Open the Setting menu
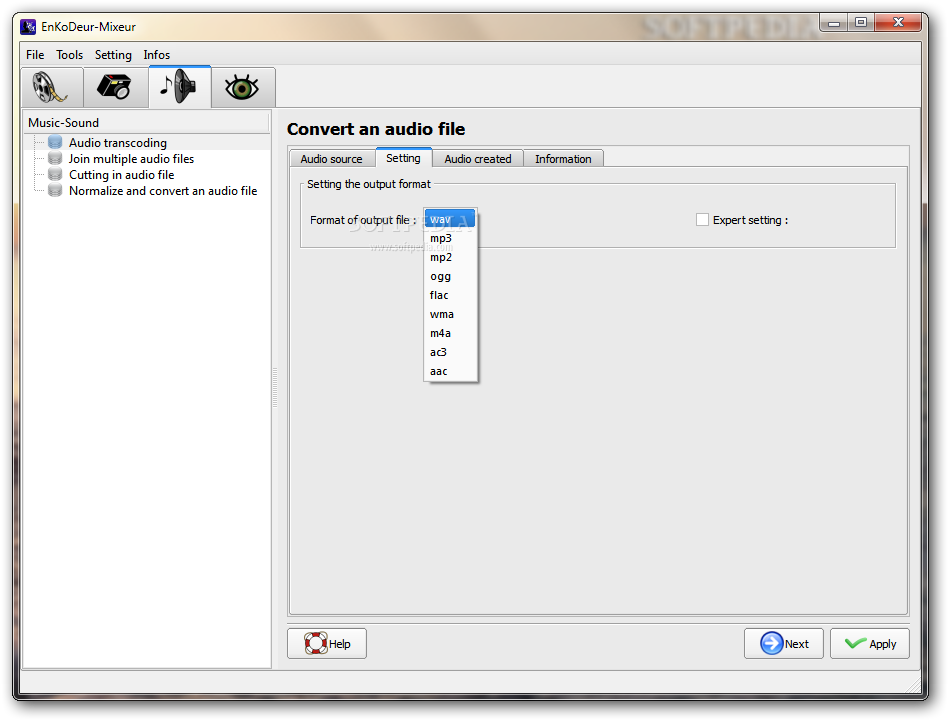Image resolution: width=949 pixels, height=721 pixels. [113, 54]
